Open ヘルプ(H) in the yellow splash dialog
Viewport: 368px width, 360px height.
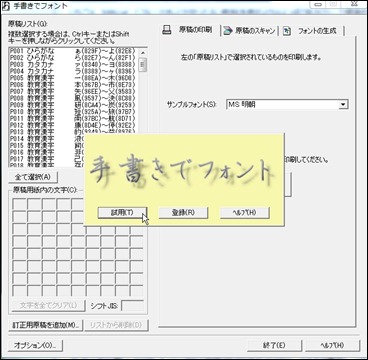click(245, 213)
